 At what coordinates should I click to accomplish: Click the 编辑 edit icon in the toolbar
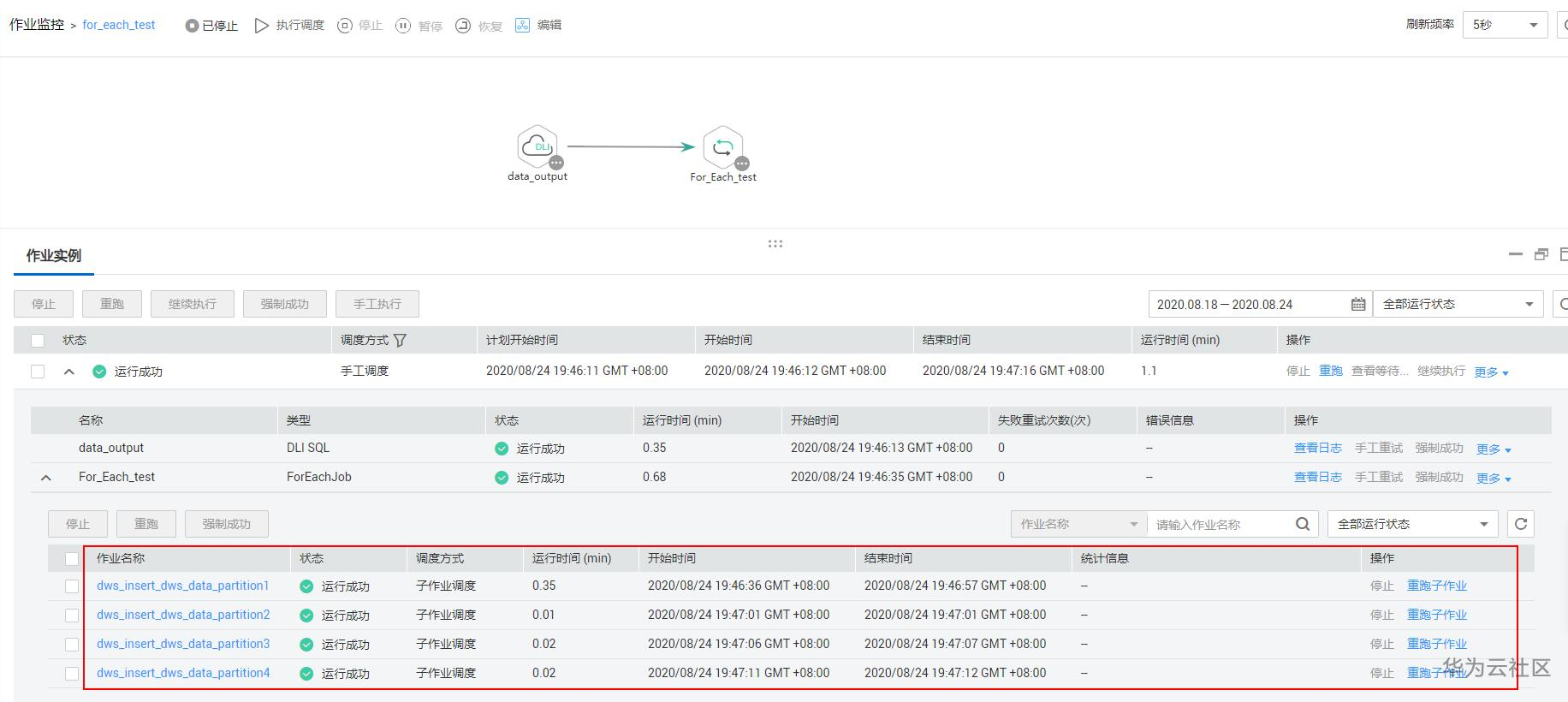pyautogui.click(x=523, y=26)
